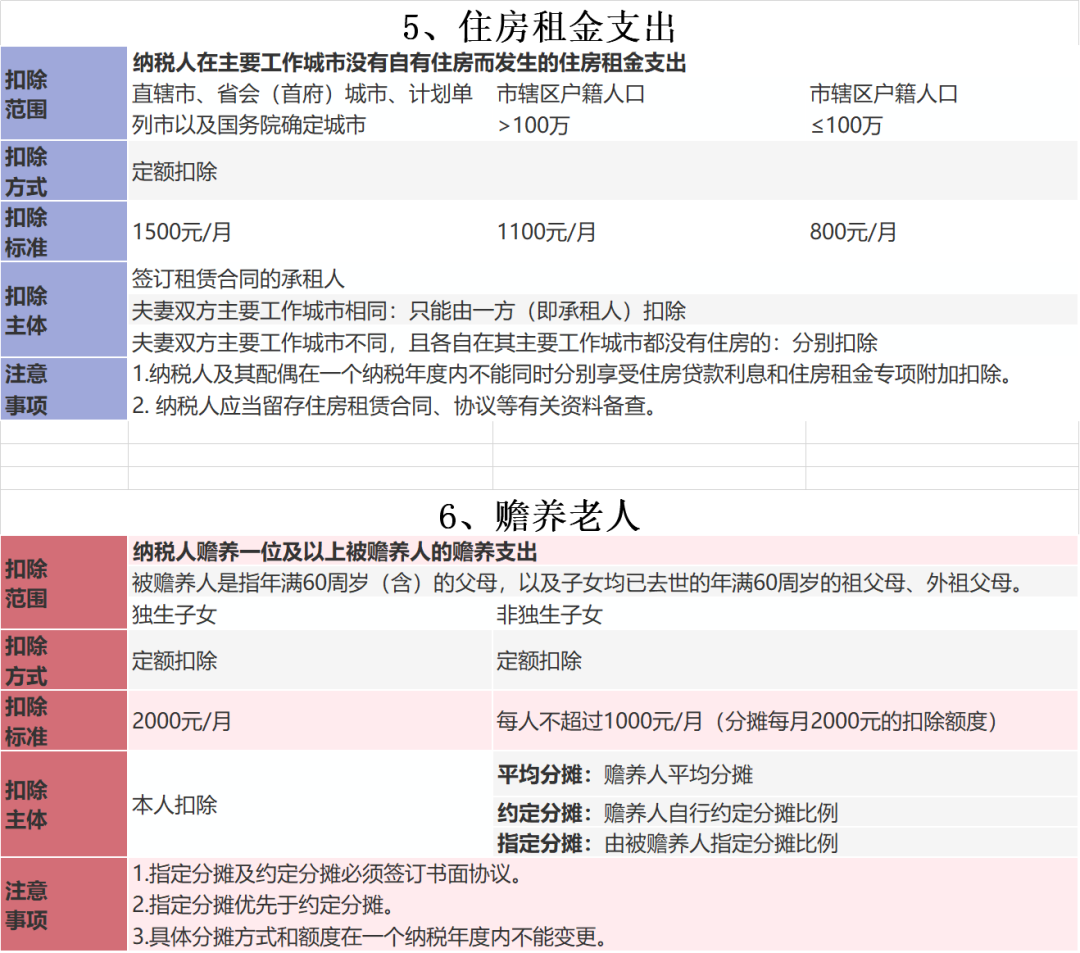Click the 约定分摊 description line

pyautogui.click(x=667, y=812)
